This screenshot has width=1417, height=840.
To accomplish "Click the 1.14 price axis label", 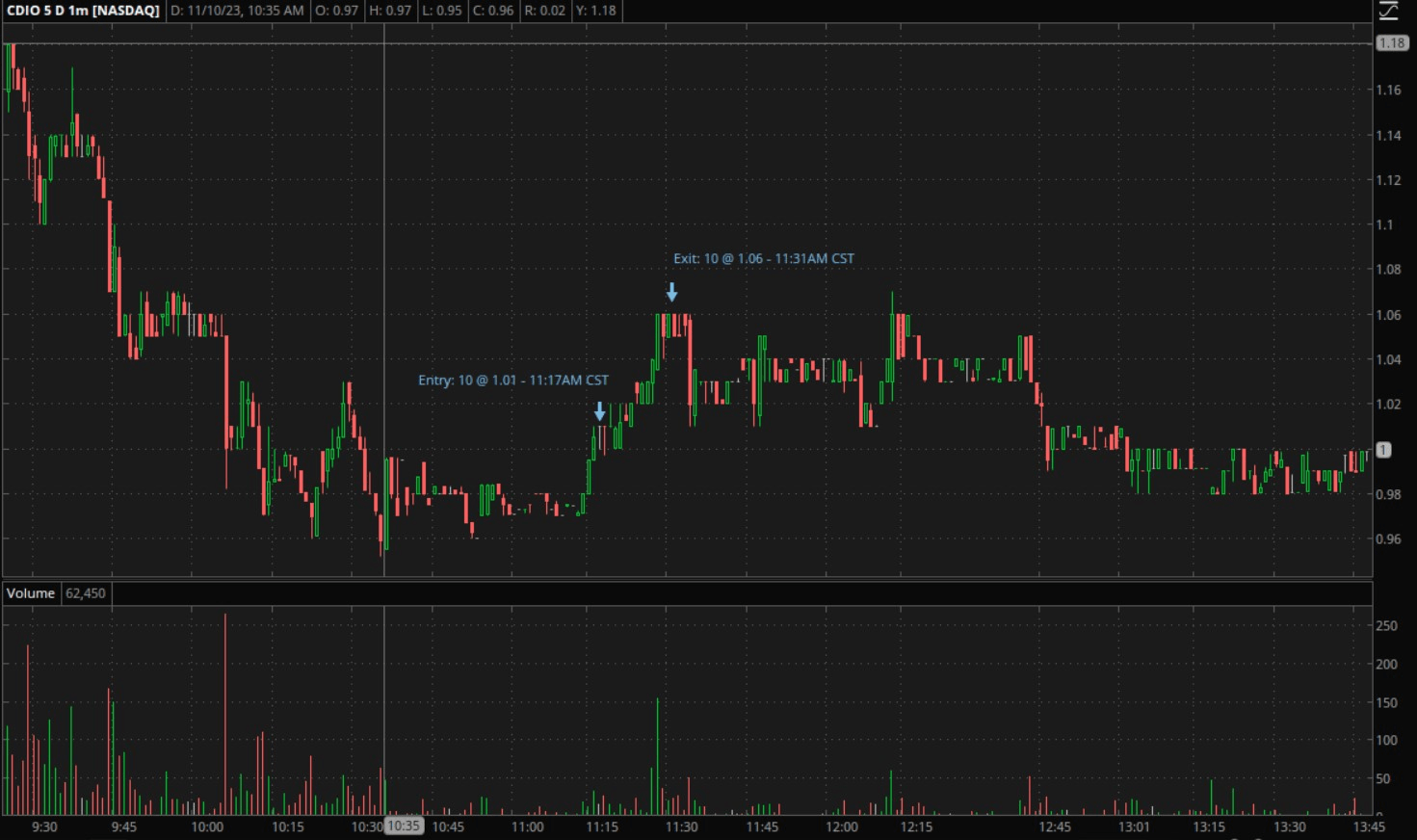I will point(1389,136).
